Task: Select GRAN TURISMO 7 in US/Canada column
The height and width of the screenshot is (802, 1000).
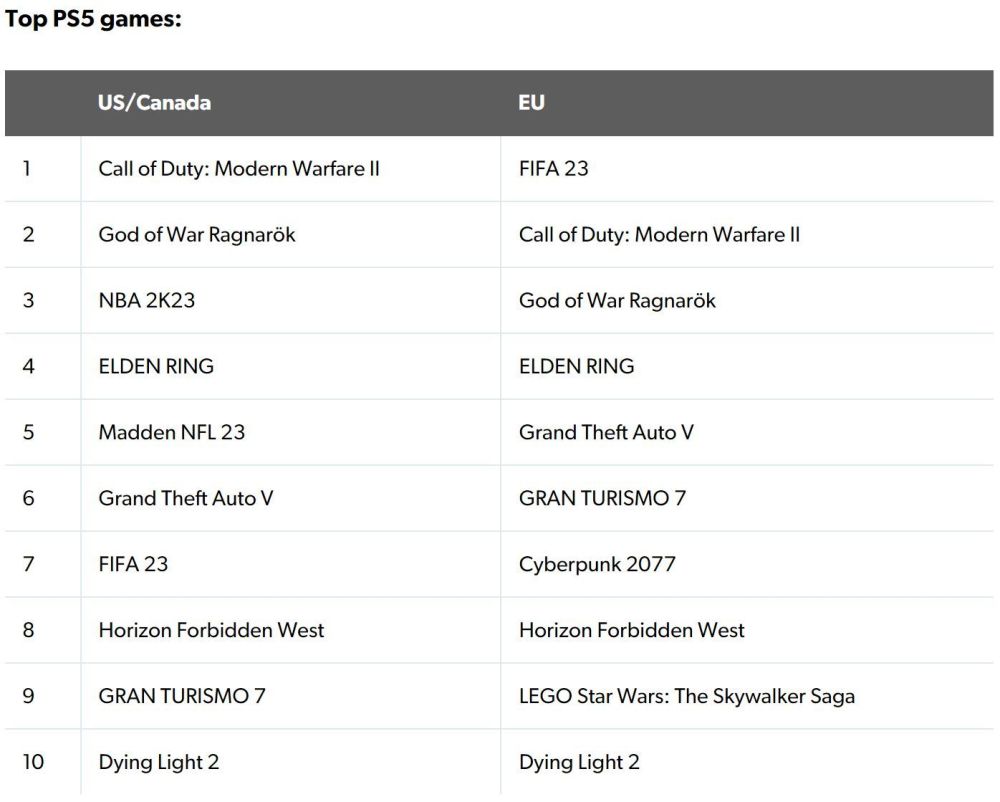Action: [182, 696]
